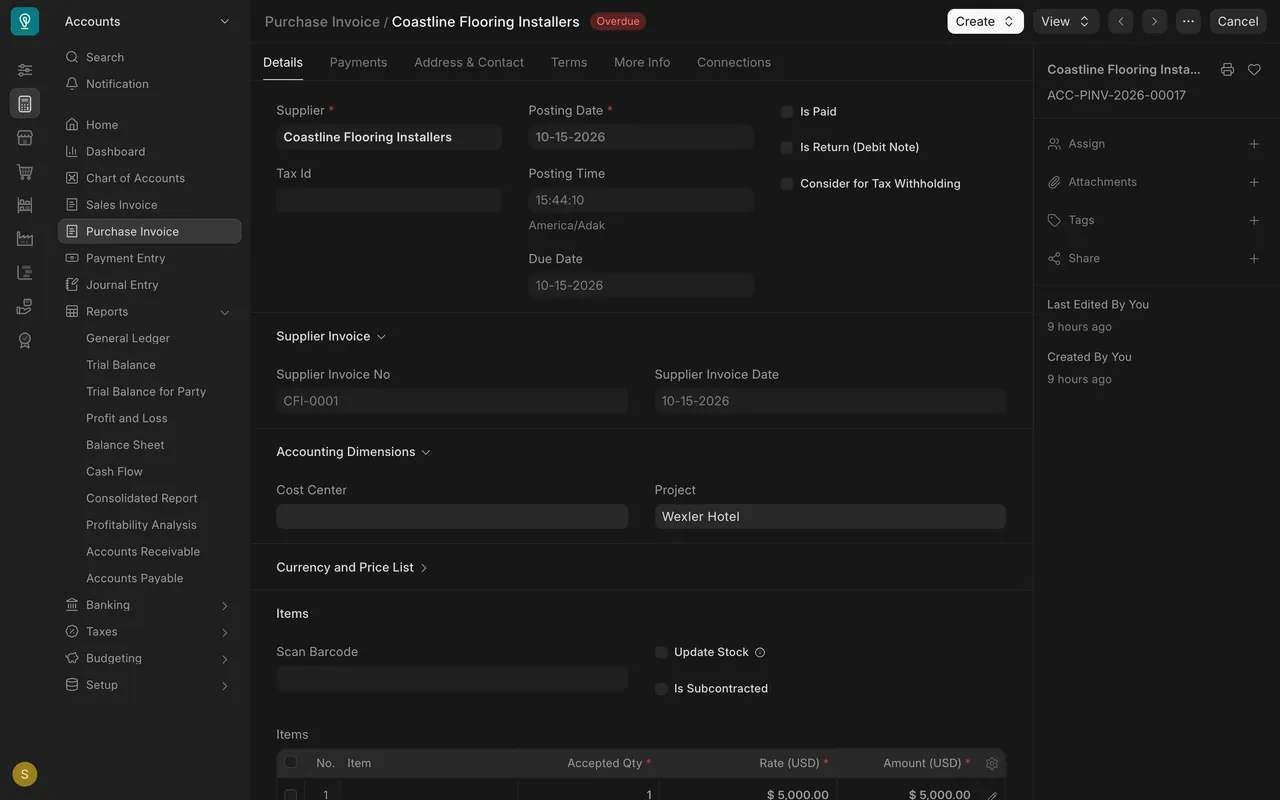Add an attachment with Attachments' plus icon

click(1254, 182)
